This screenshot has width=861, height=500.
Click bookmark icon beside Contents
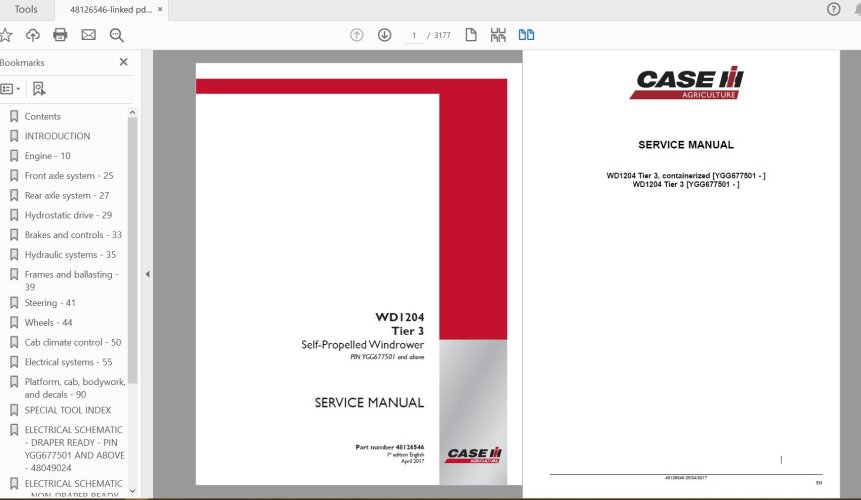(14, 116)
